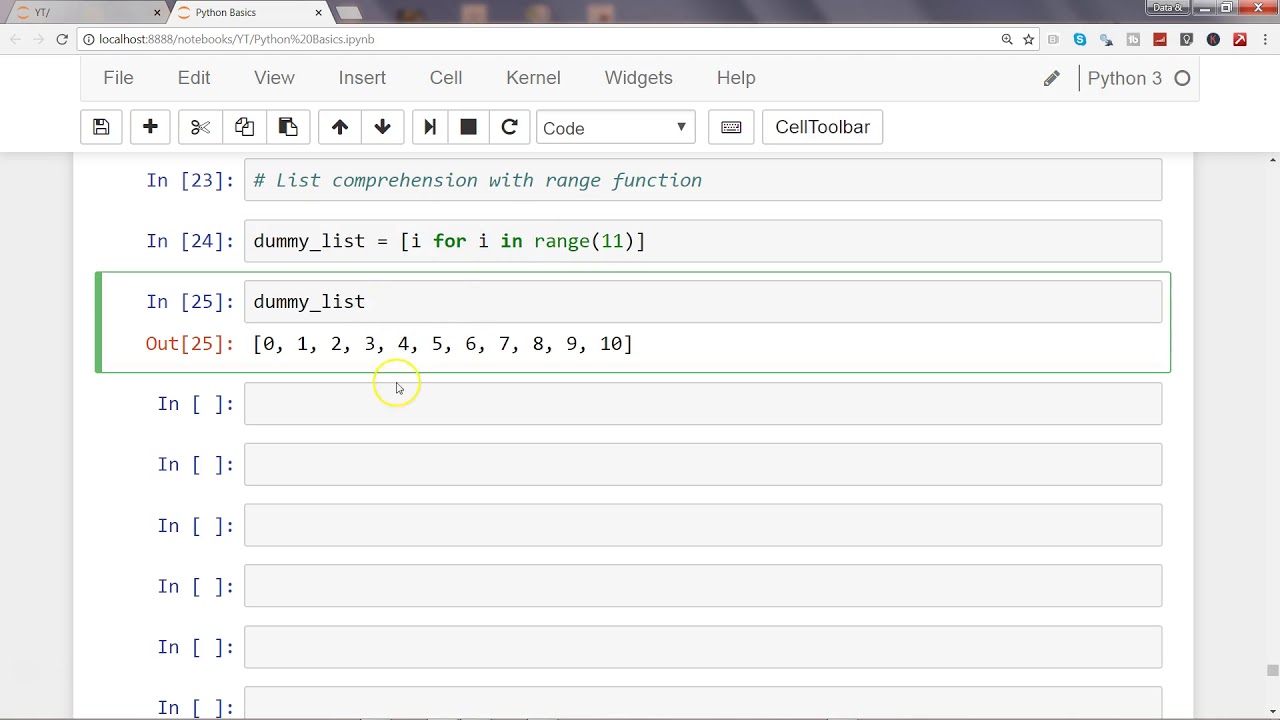
Task: Click the dummy_list input cell In [25]
Action: (x=703, y=302)
